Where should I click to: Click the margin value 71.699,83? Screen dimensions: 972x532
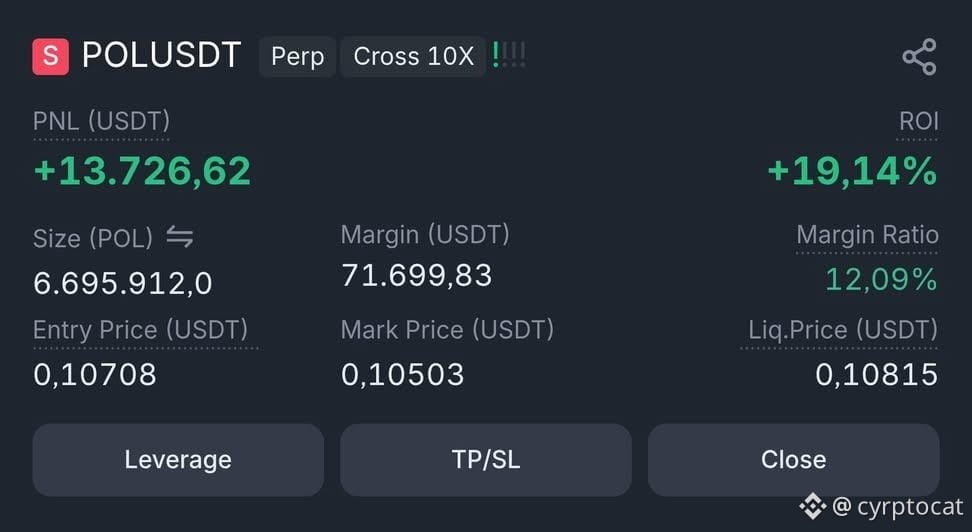pyautogui.click(x=417, y=275)
